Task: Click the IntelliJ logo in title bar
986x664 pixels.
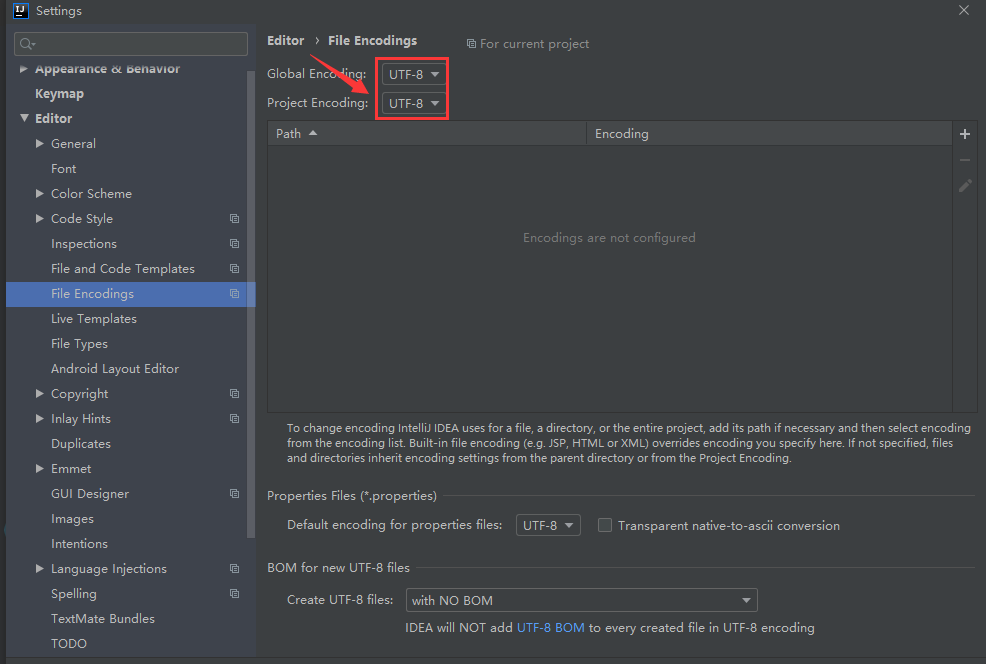Action: [x=21, y=11]
